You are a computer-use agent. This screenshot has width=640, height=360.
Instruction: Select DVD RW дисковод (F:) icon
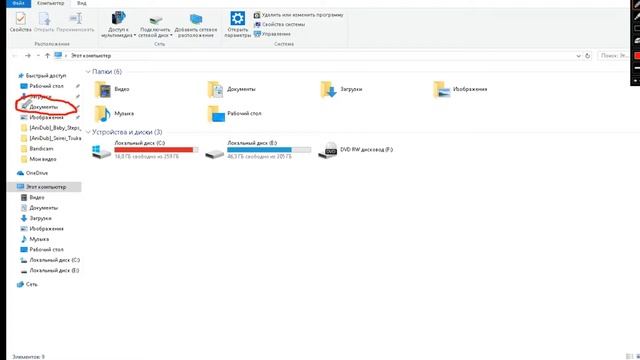tap(328, 150)
